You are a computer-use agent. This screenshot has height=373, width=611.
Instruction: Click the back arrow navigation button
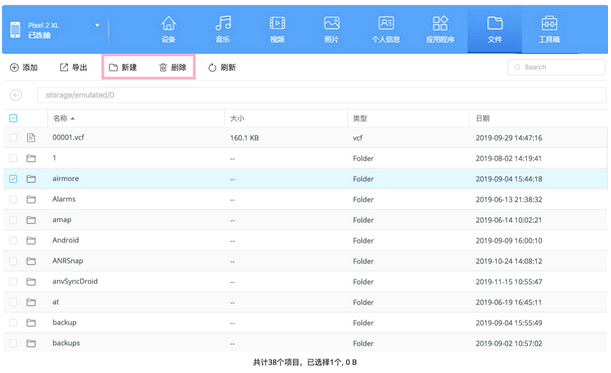click(16, 95)
